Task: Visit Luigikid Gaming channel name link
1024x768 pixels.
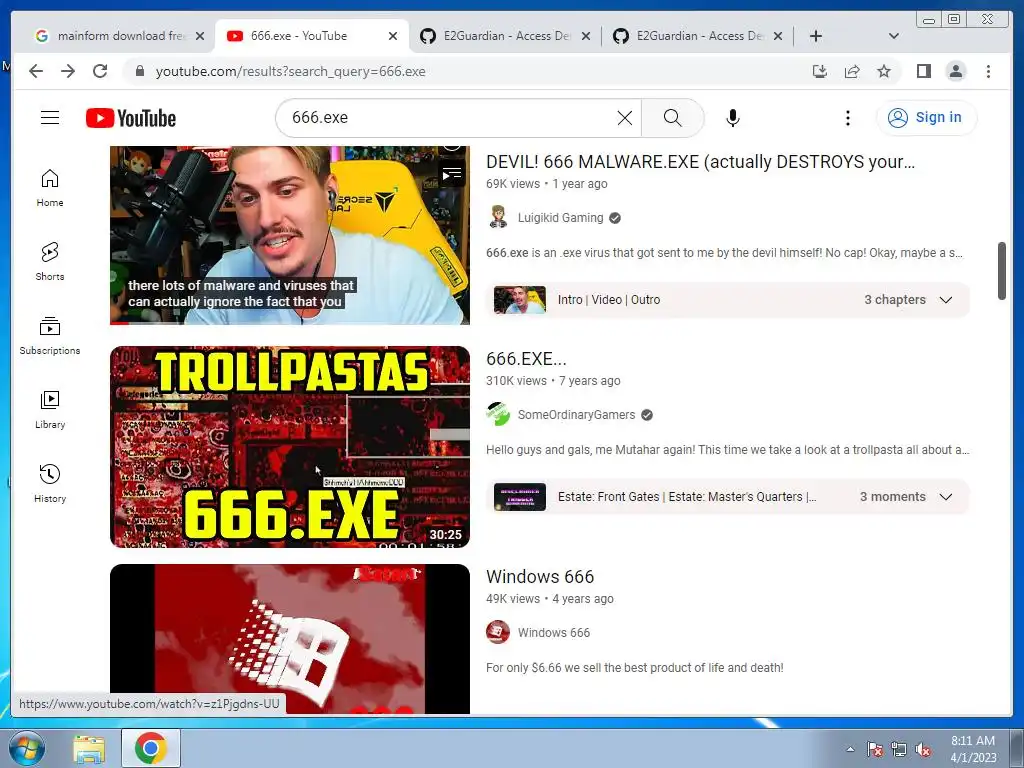Action: [x=560, y=217]
